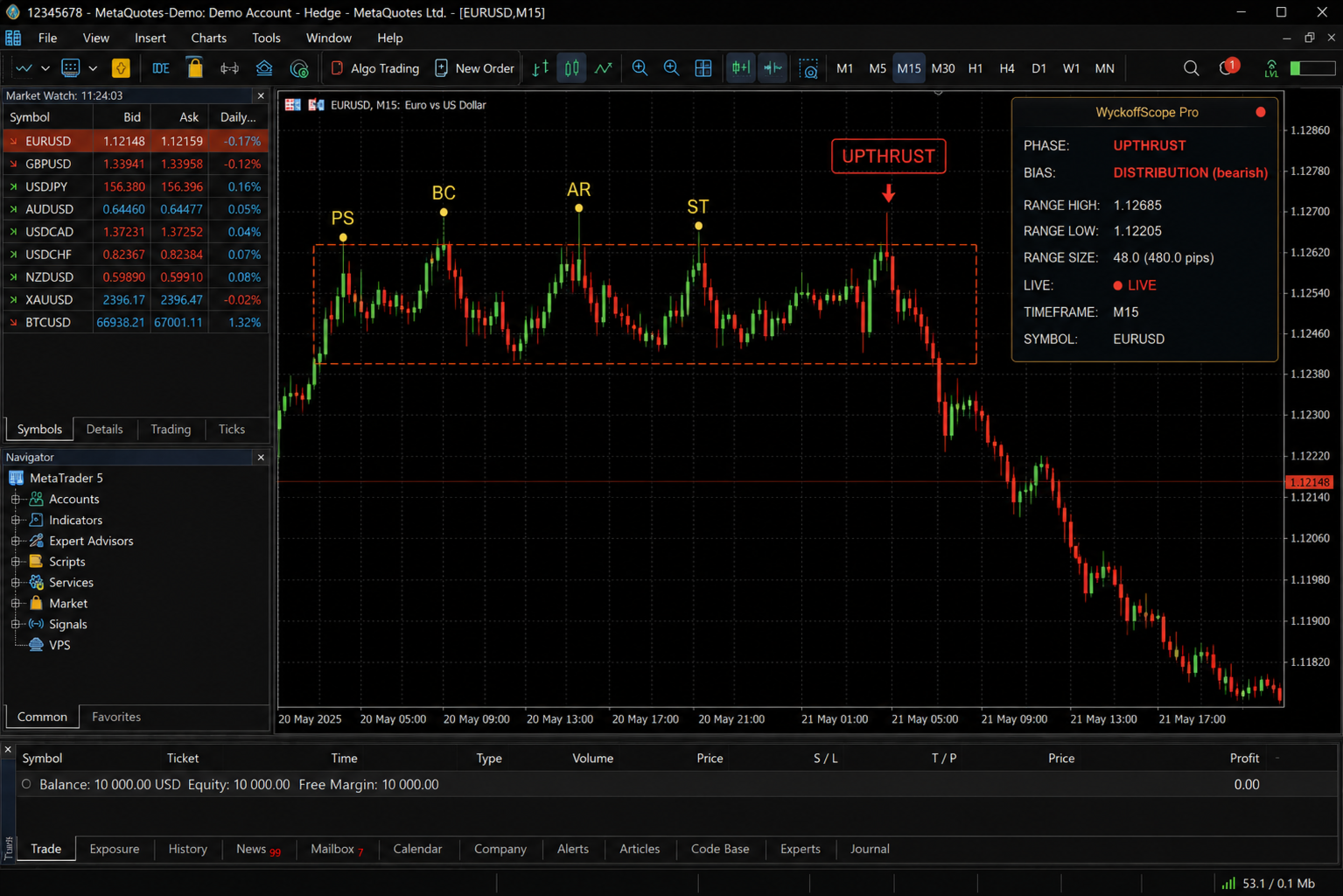
Task: Open the Insert menu
Action: click(150, 38)
